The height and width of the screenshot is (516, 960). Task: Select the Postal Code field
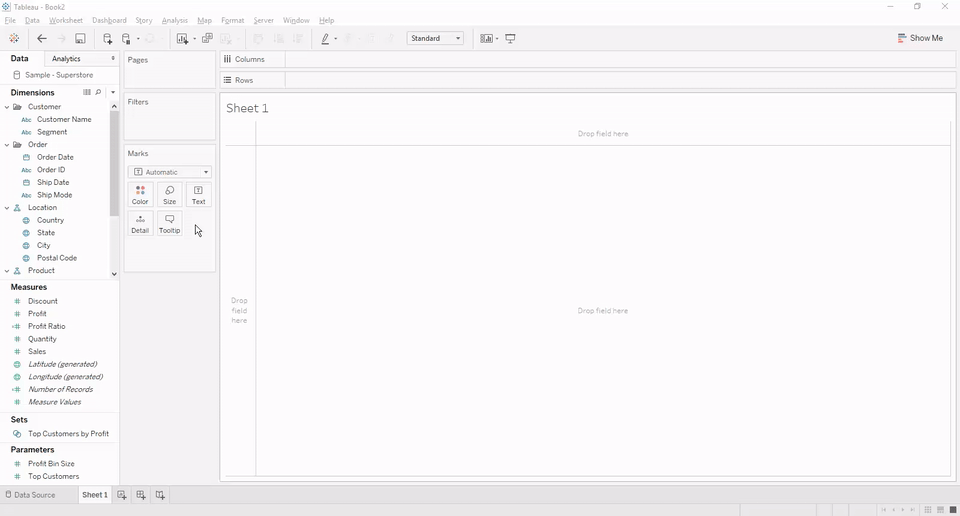57,258
